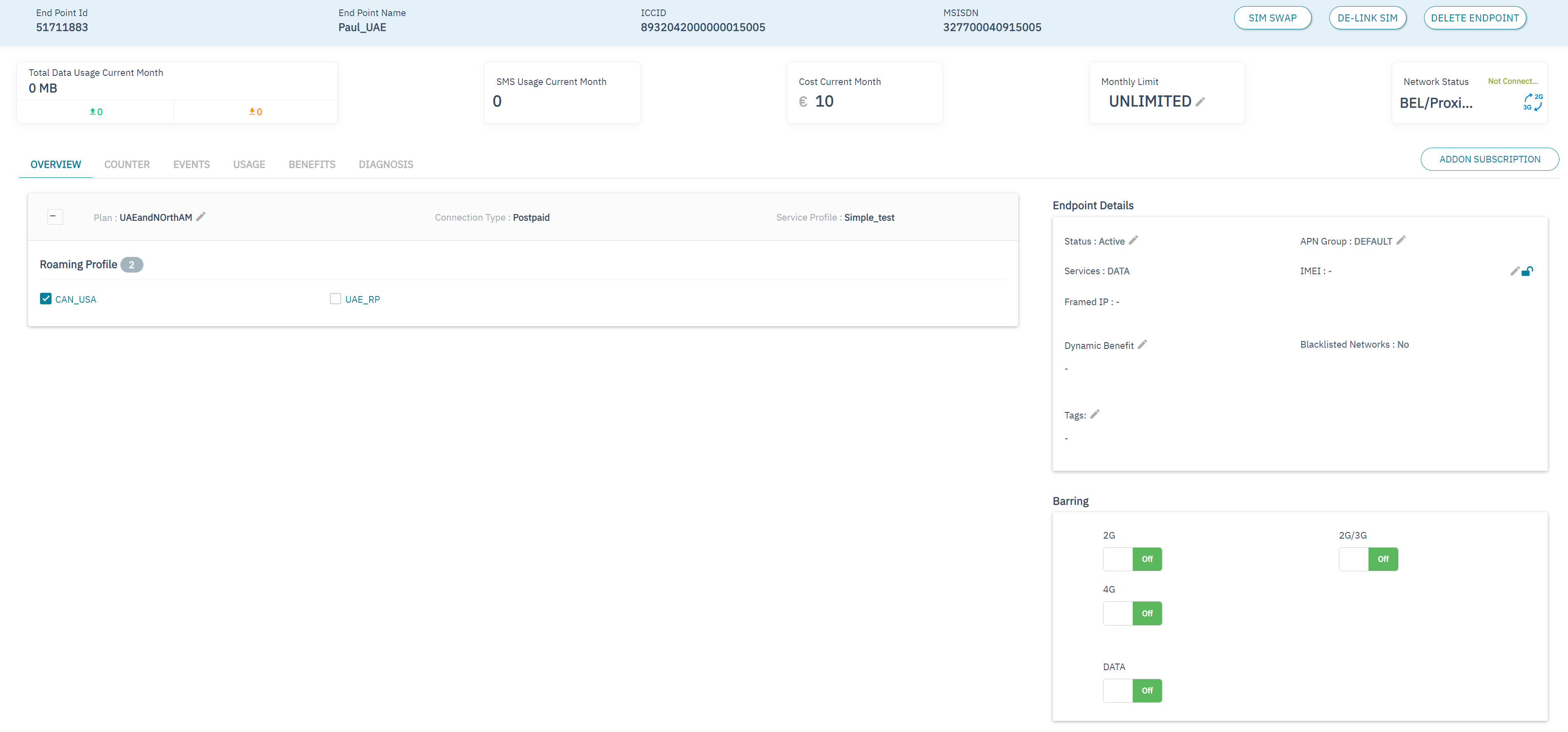Click the SIM SWAP button

(1272, 18)
